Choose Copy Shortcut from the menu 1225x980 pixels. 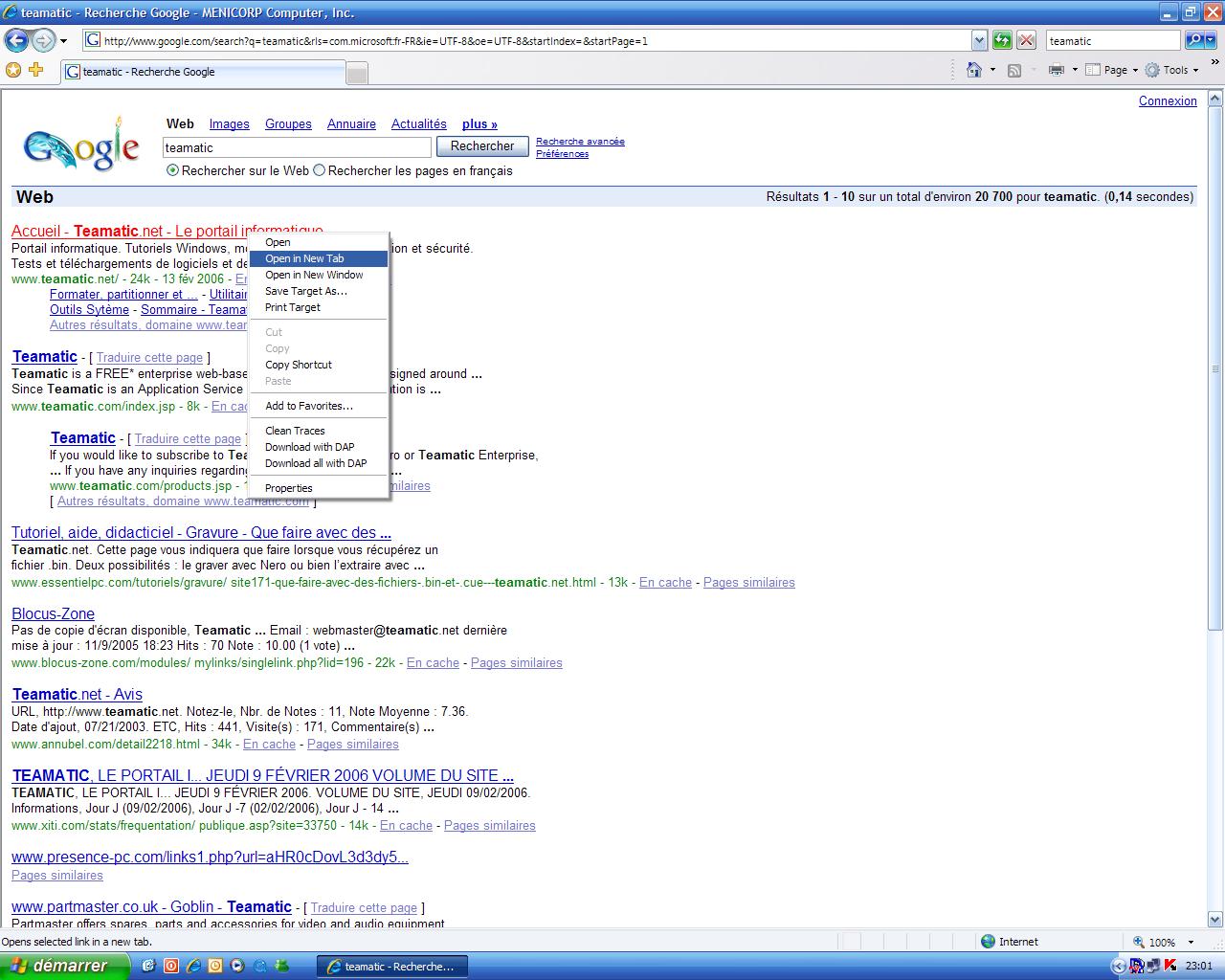(x=319, y=365)
